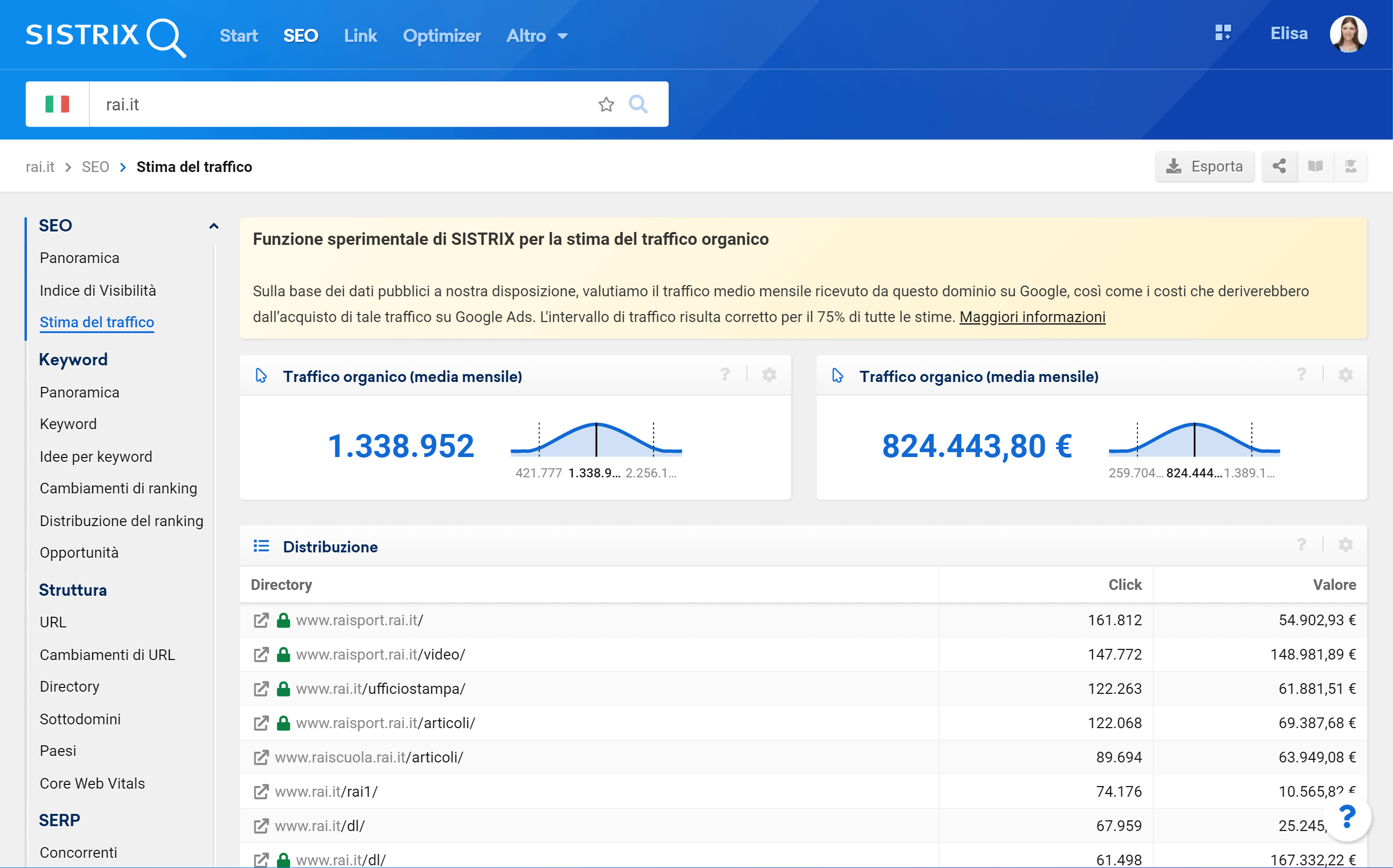Click the Esporta button
Viewport: 1393px width, 868px height.
(x=1204, y=167)
